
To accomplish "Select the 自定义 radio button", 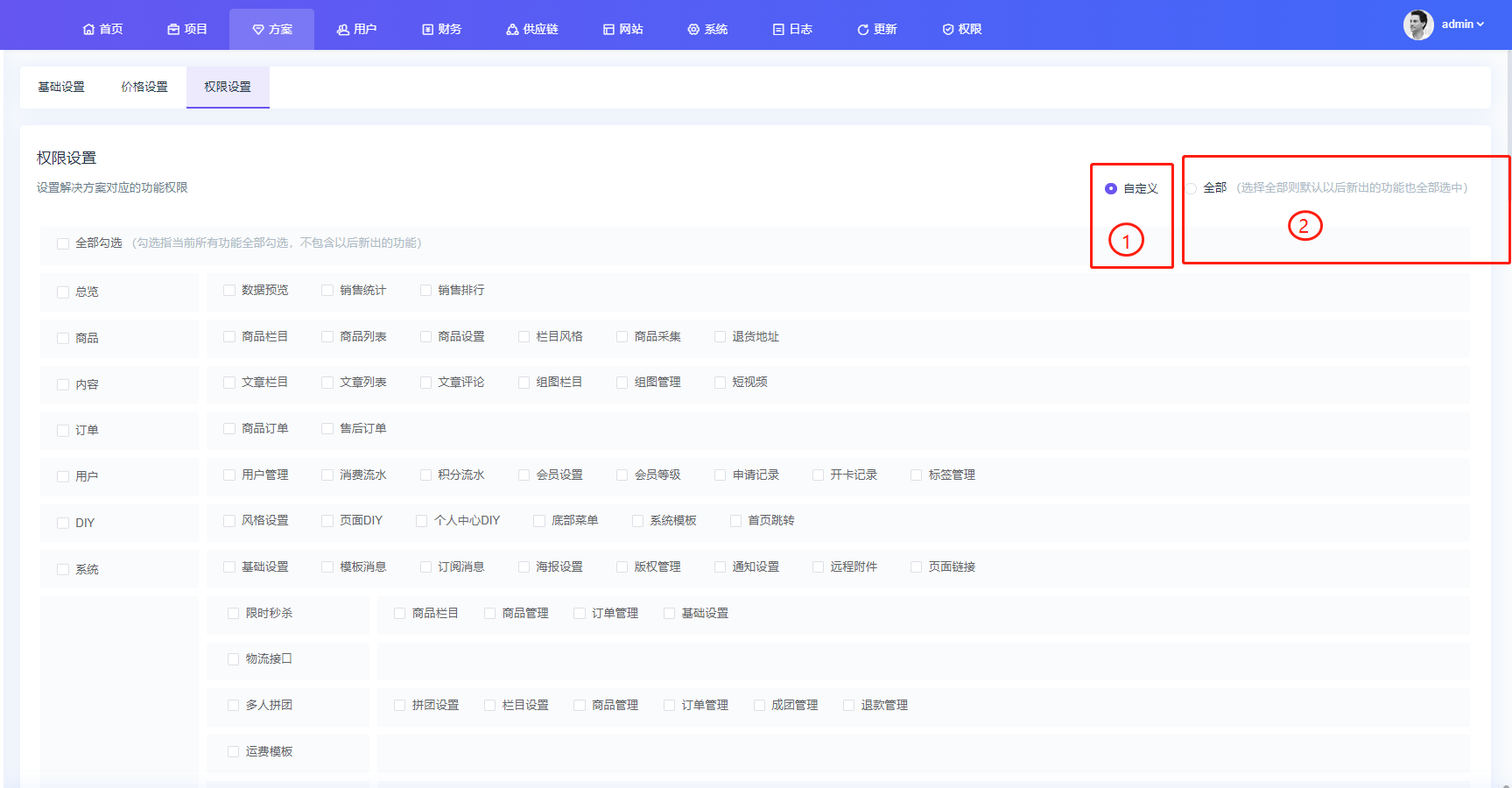I will coord(1111,188).
